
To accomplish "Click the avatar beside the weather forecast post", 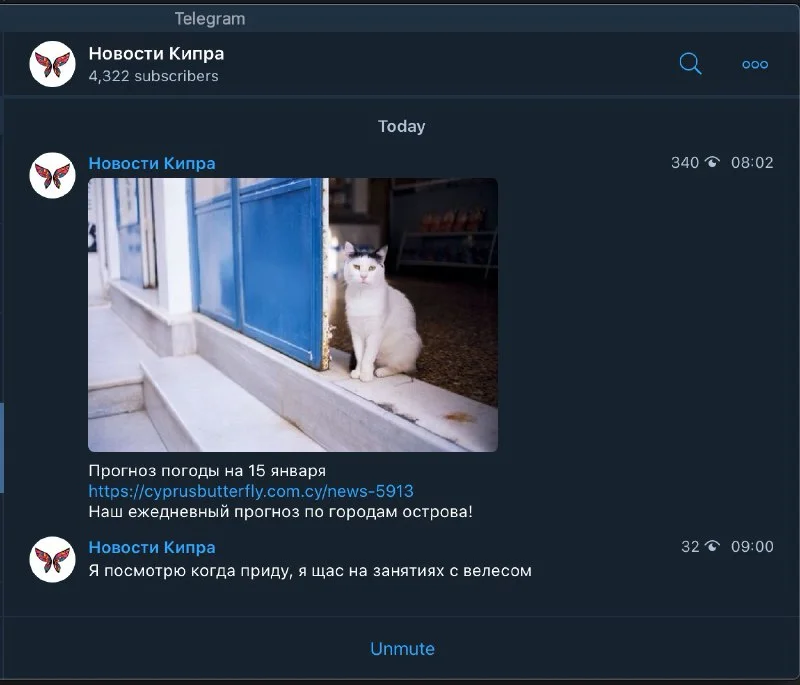I will click(52, 175).
